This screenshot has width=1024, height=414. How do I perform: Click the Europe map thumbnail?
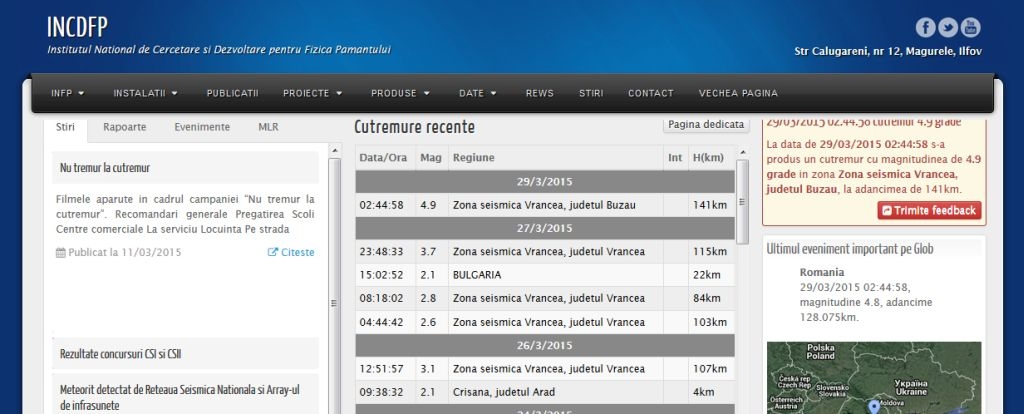pyautogui.click(x=874, y=378)
